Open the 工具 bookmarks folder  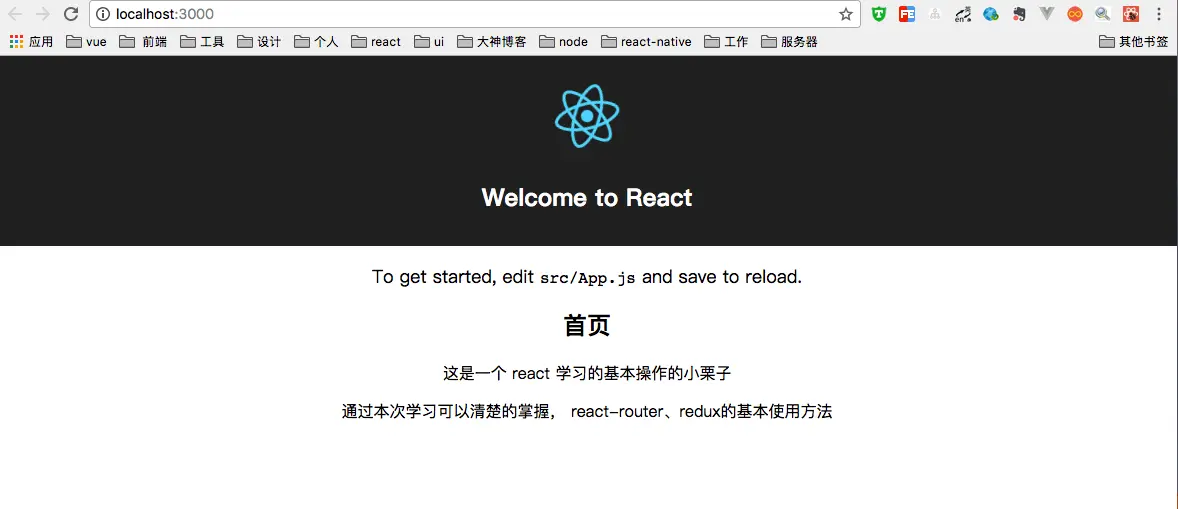click(x=202, y=42)
